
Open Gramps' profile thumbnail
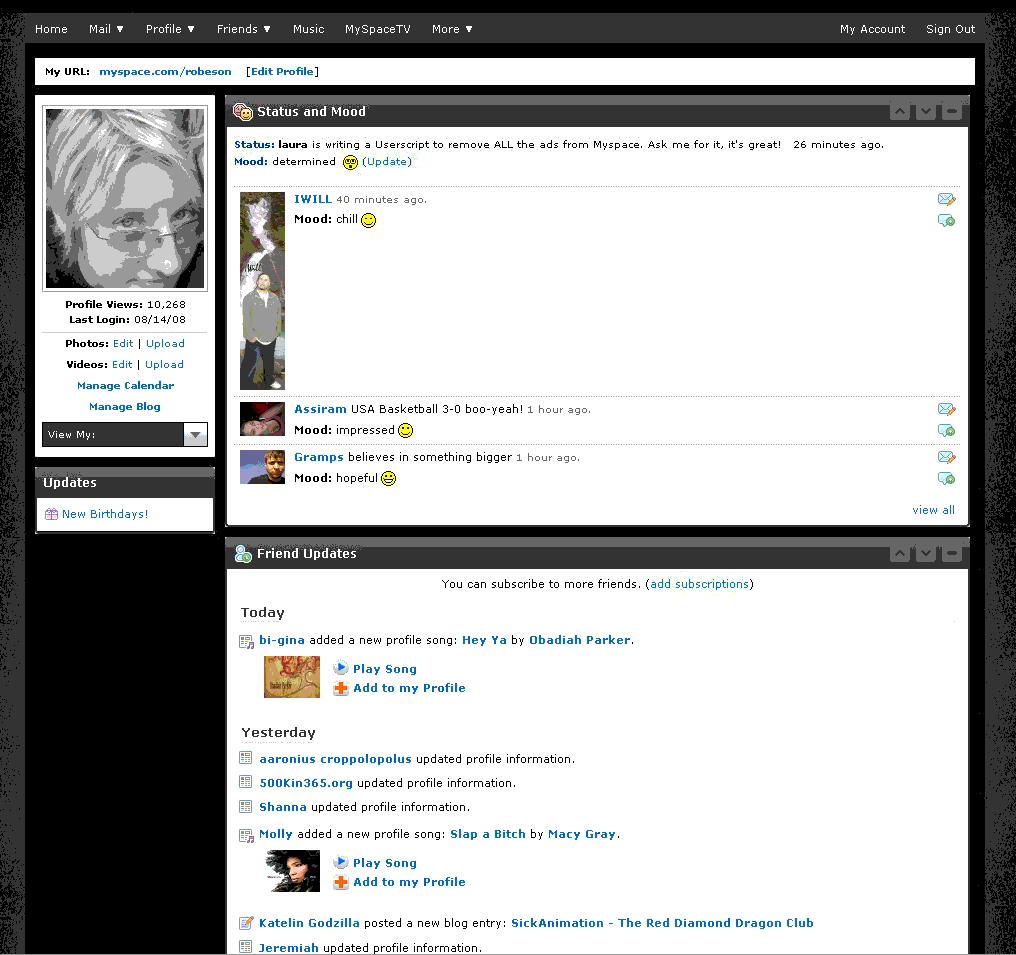[x=262, y=467]
